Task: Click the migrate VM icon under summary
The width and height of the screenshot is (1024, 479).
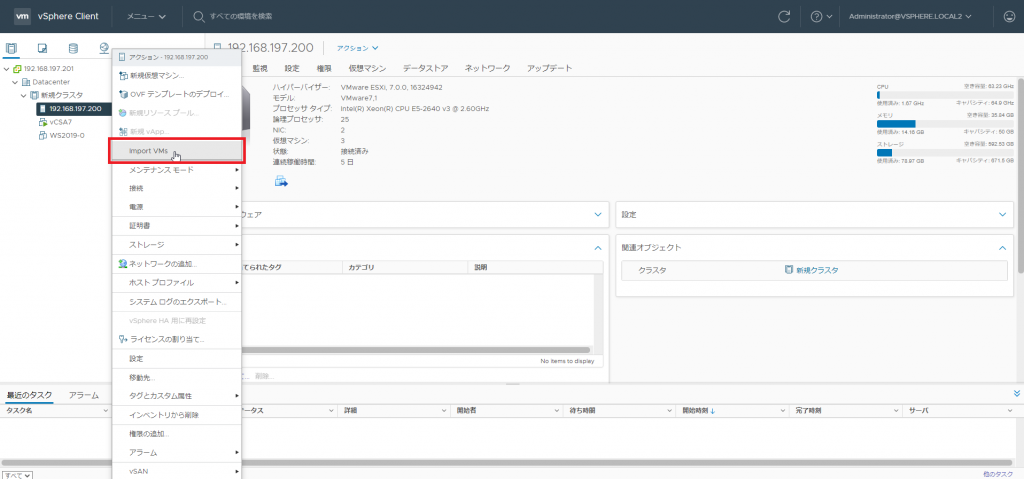Action: (x=281, y=181)
